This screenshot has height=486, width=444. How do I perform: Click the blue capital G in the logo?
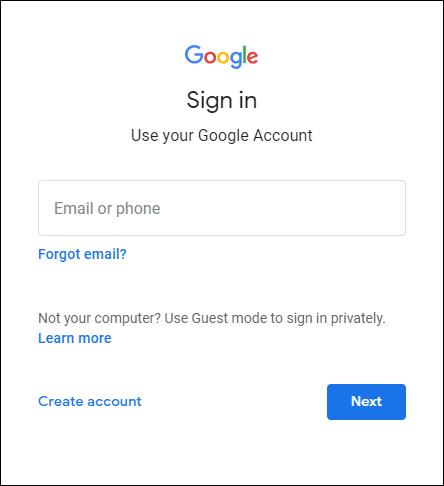point(194,55)
